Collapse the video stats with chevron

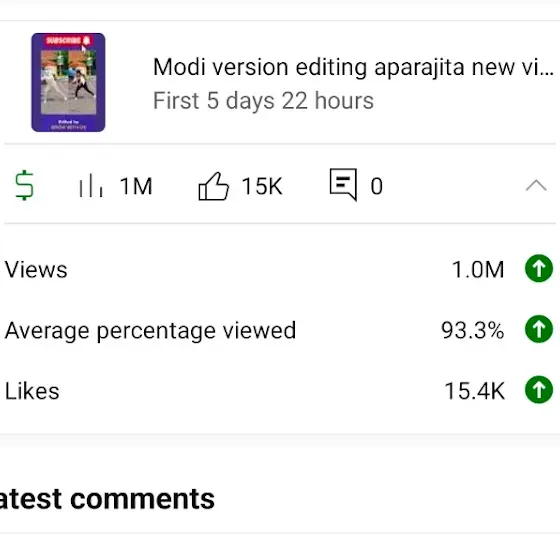point(536,186)
